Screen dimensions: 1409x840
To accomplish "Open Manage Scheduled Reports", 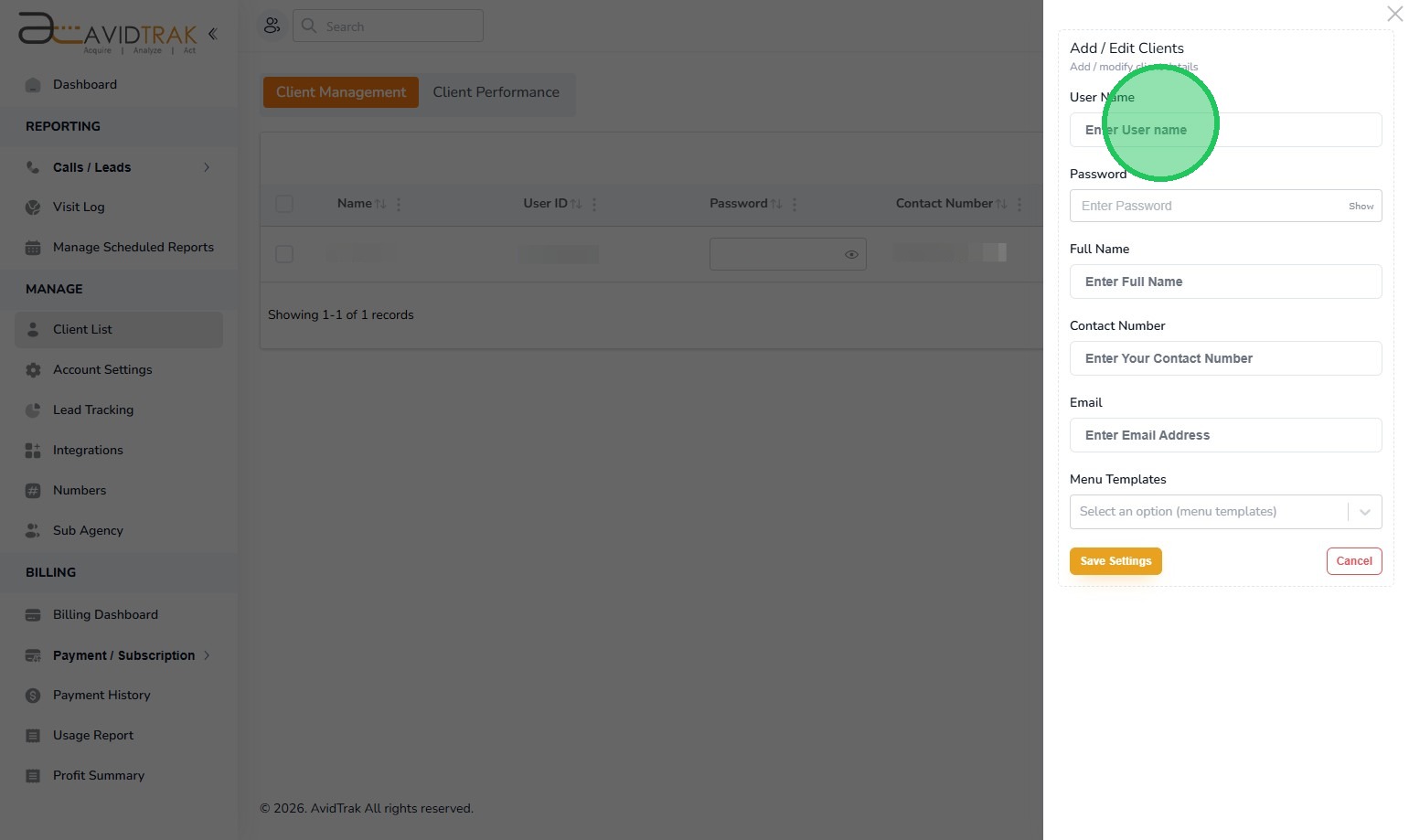I will (133, 248).
